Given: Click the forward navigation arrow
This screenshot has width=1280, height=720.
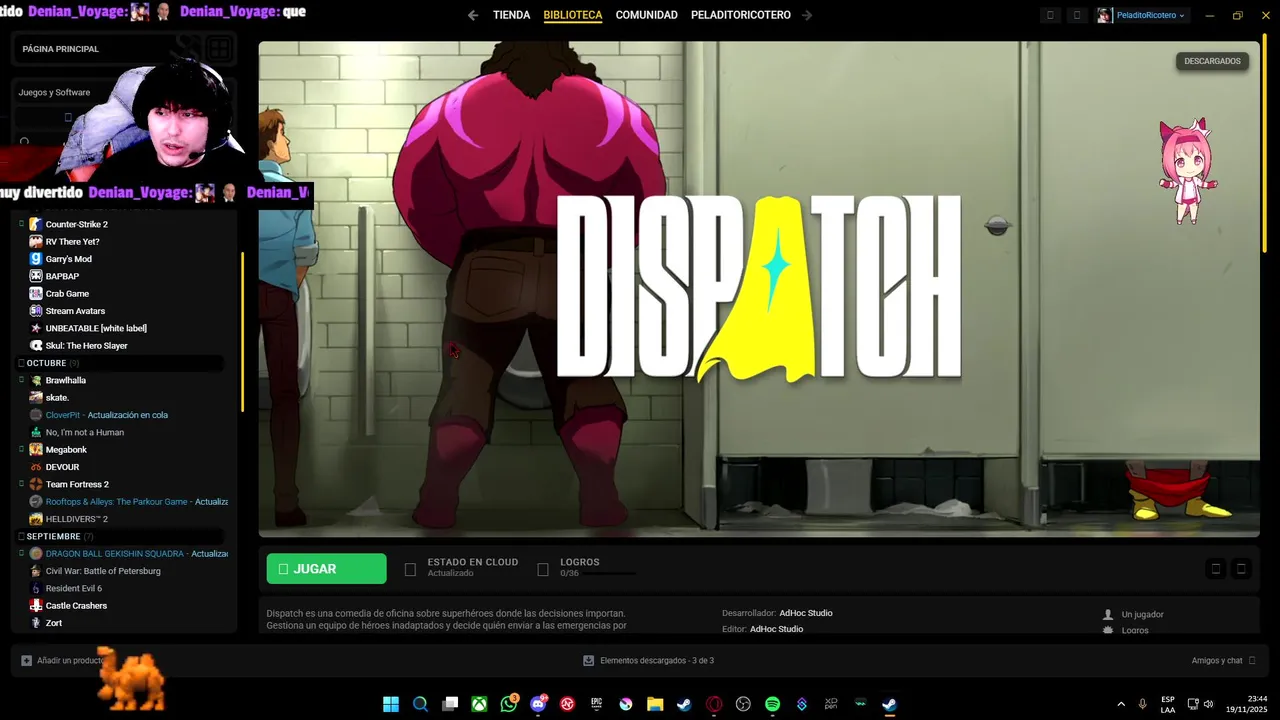Looking at the screenshot, I should 807,15.
